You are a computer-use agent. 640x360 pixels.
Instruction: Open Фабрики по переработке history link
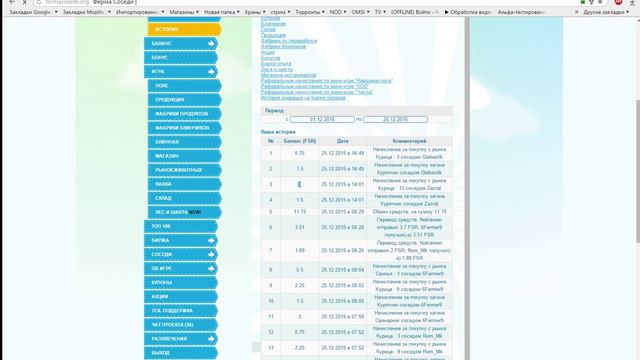pyautogui.click(x=289, y=41)
